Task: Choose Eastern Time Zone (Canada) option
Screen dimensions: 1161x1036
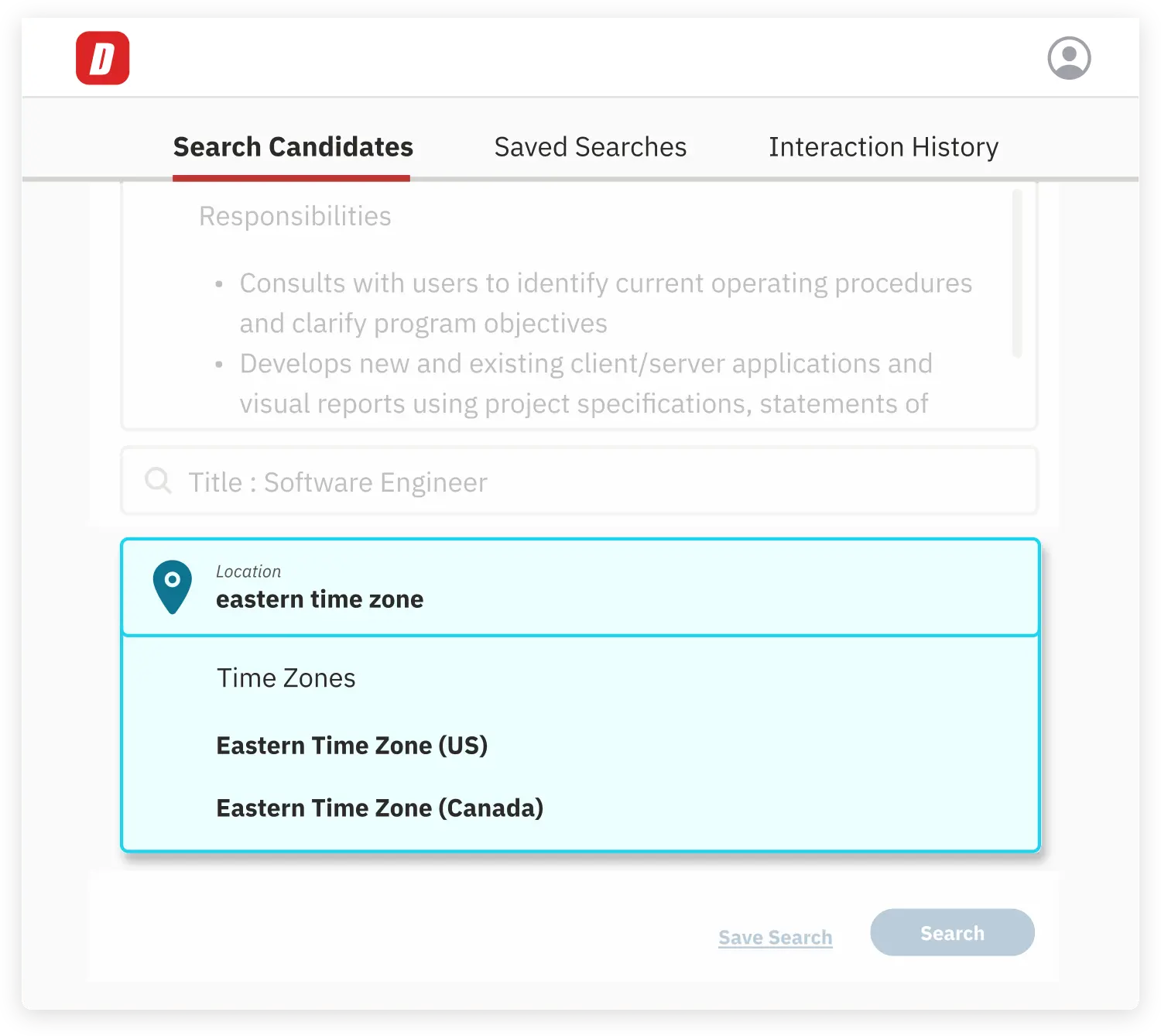Action: [379, 808]
